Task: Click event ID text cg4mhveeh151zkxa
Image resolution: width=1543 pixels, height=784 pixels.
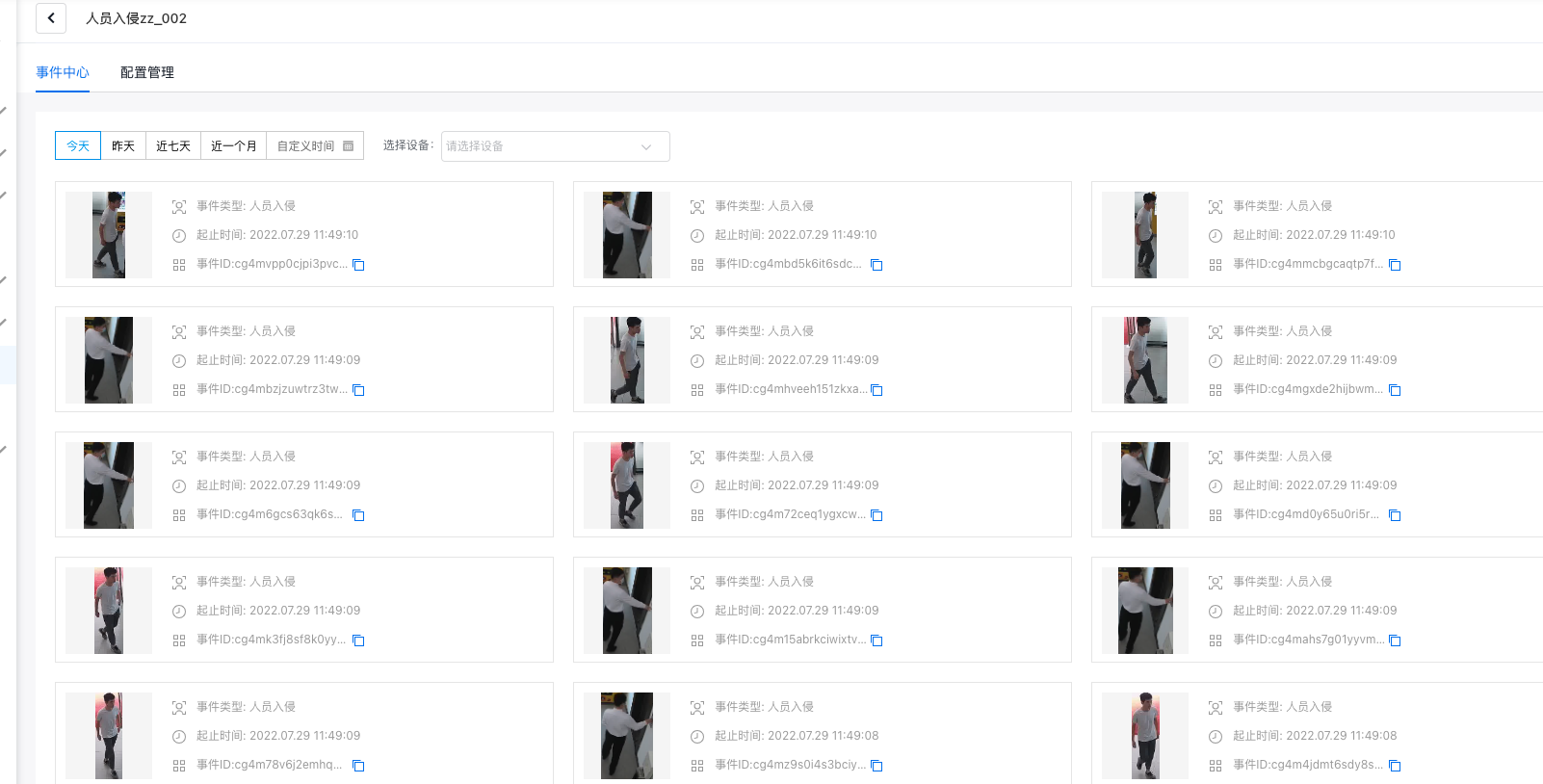Action: point(791,389)
